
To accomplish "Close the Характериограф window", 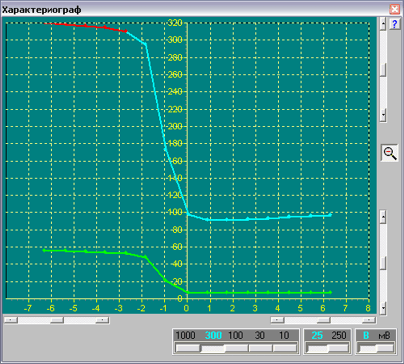I will [395, 9].
